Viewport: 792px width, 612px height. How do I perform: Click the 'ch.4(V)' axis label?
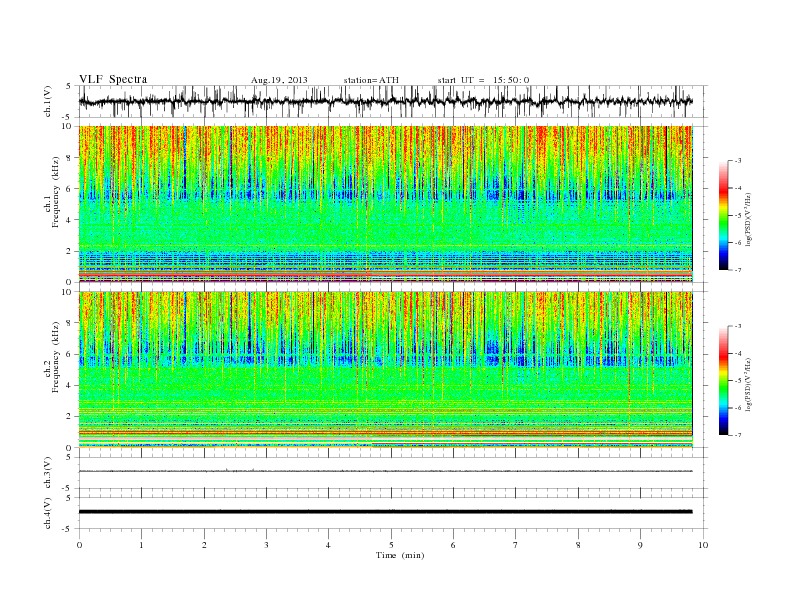pos(48,513)
